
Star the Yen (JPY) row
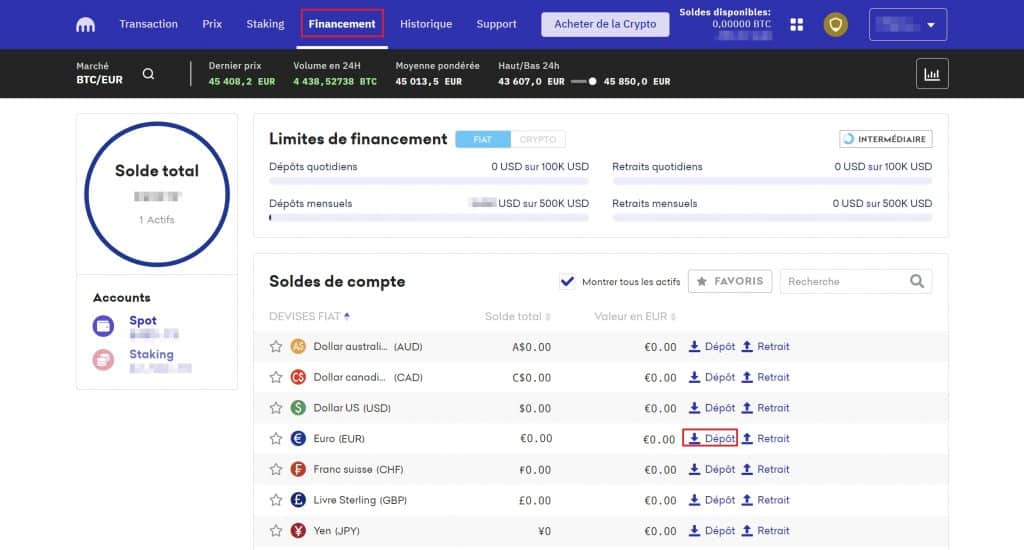(x=276, y=531)
